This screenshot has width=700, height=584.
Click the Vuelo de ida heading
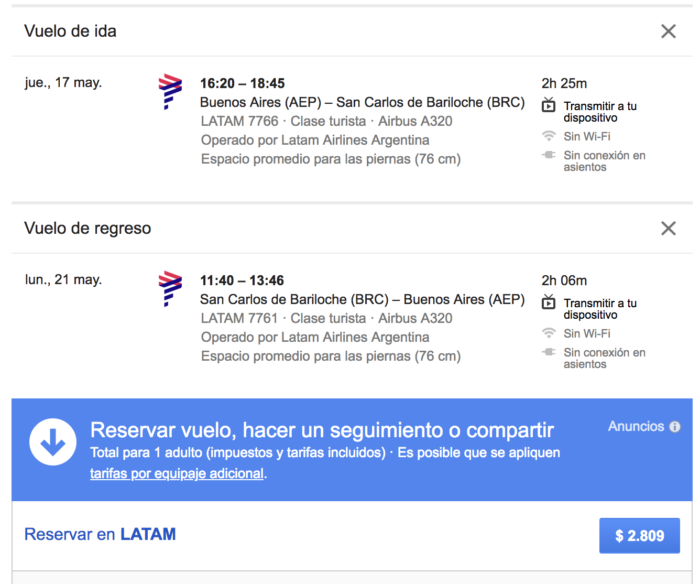[70, 31]
